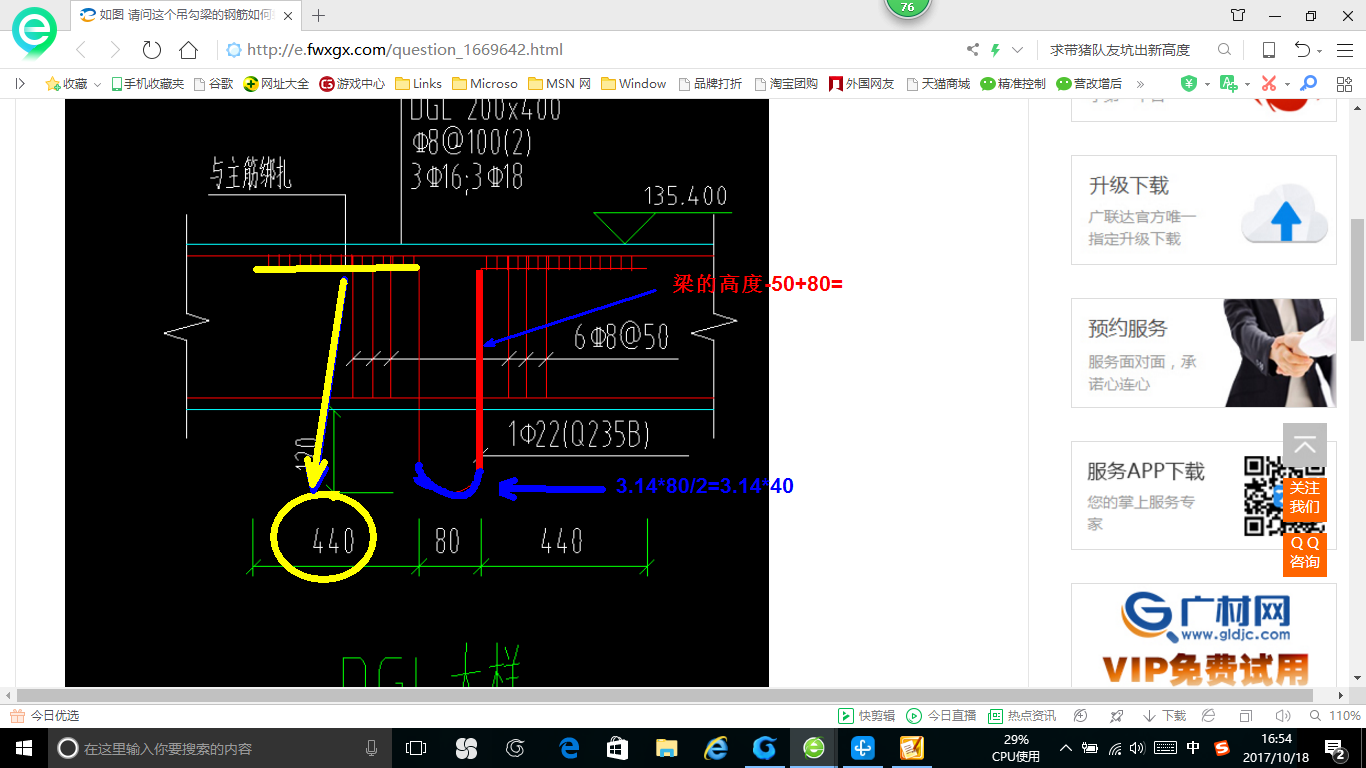This screenshot has width=1366, height=768.
Task: Open 快剪辑 in the status bar
Action: [866, 716]
